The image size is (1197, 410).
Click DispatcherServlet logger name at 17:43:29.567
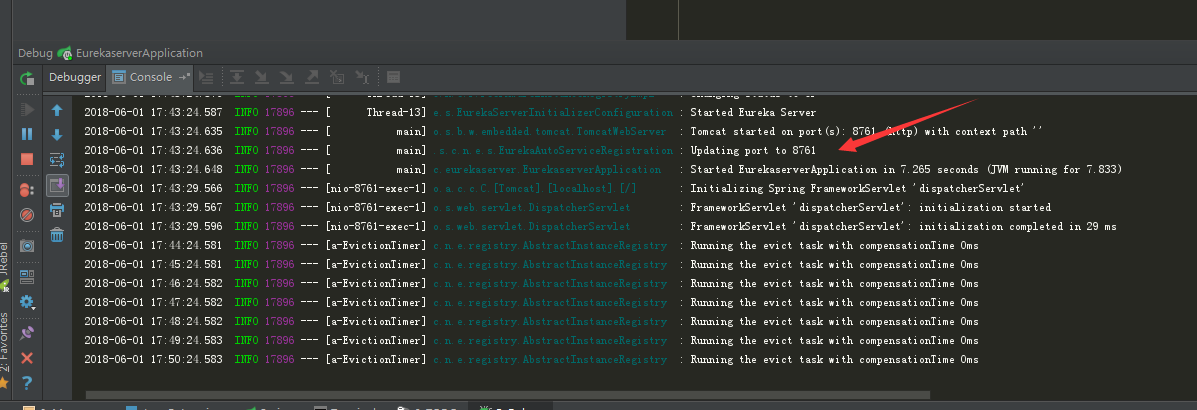point(531,208)
